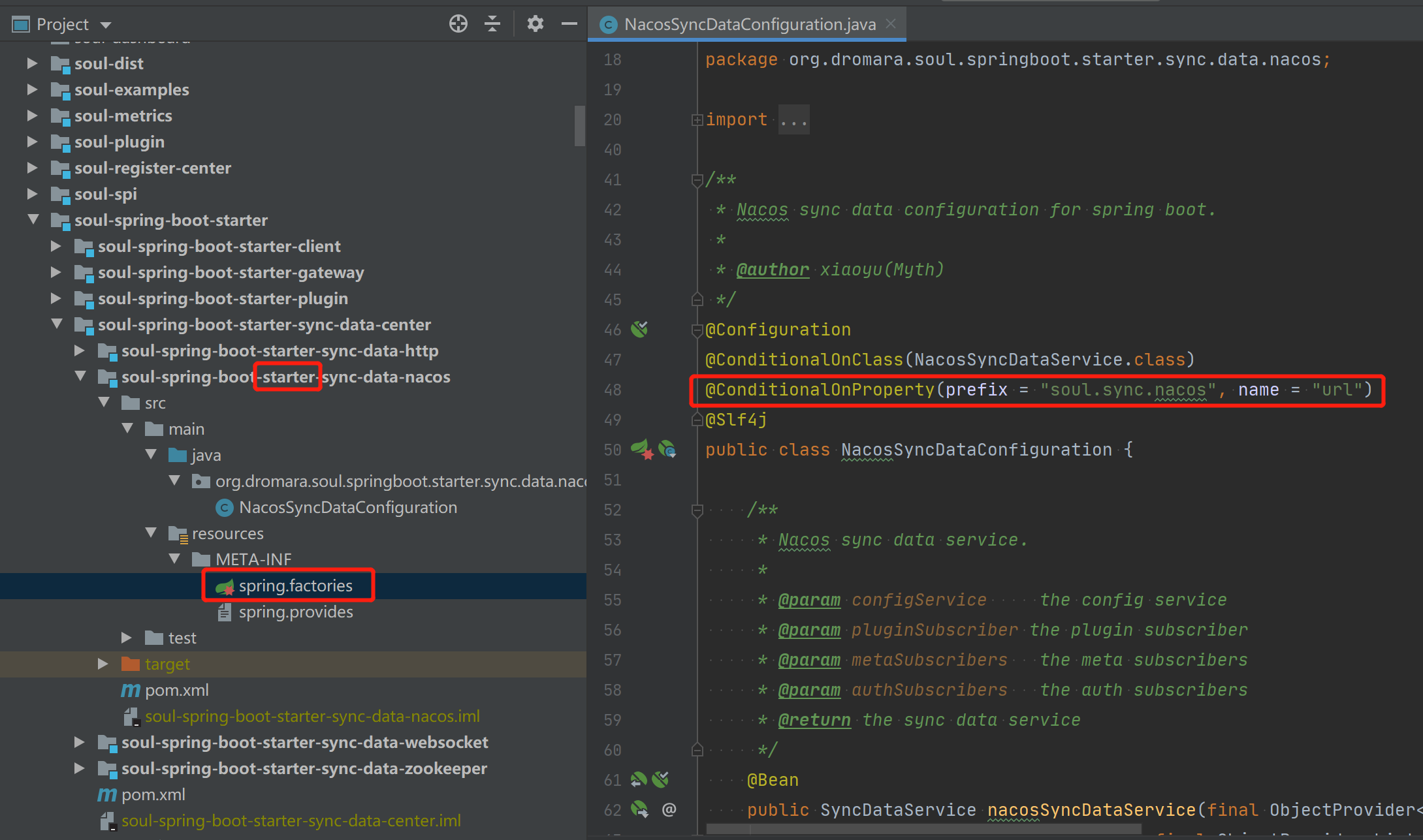This screenshot has width=1423, height=840.
Task: Collapse the META-INF folder node
Action: (174, 559)
